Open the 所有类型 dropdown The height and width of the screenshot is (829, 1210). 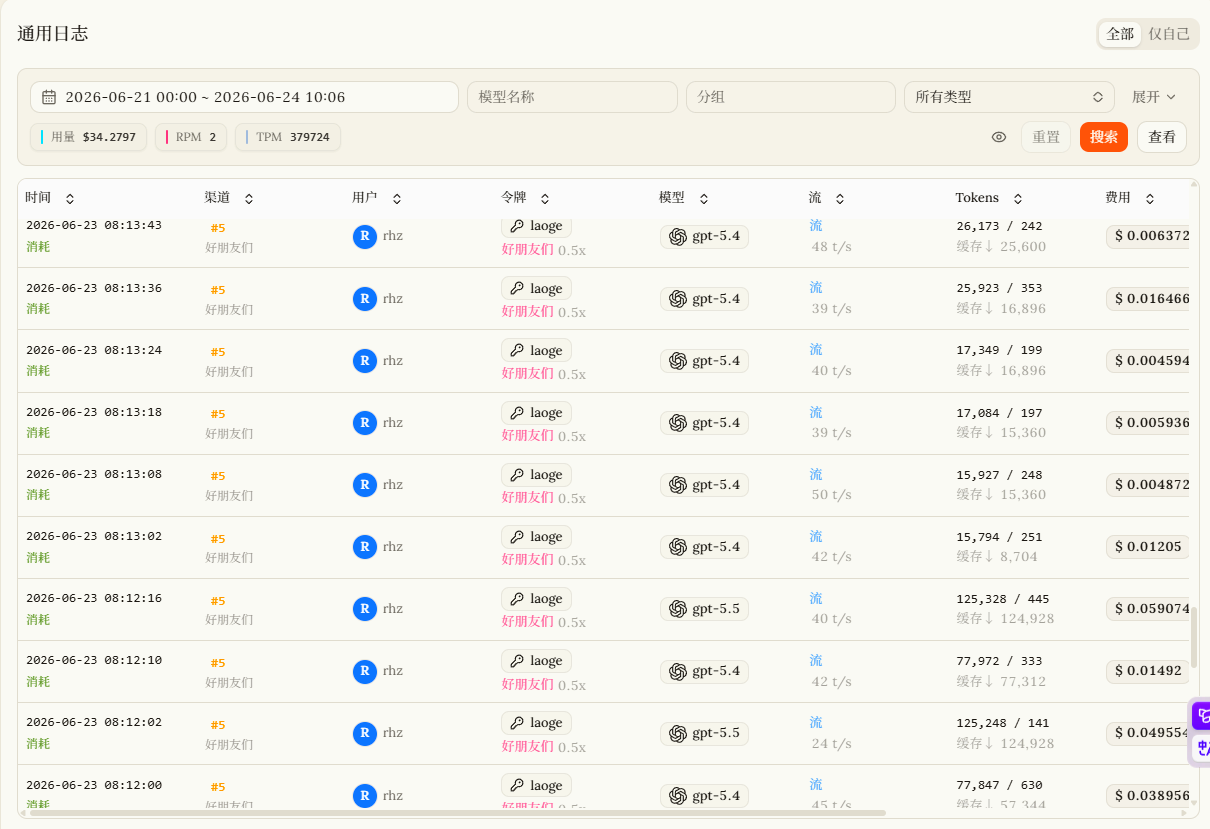pyautogui.click(x=1009, y=97)
